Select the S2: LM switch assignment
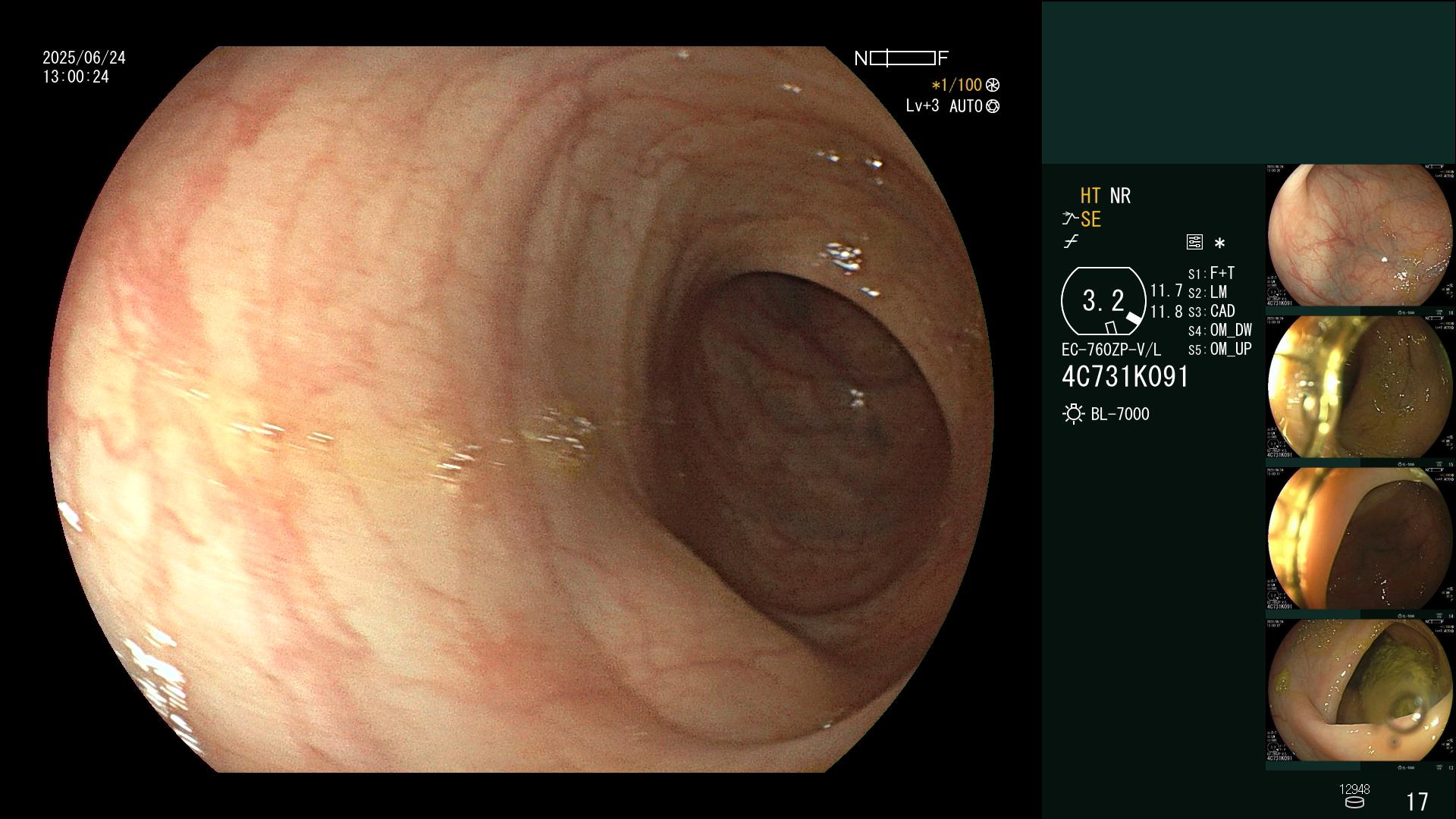The height and width of the screenshot is (819, 1456). coord(1207,292)
